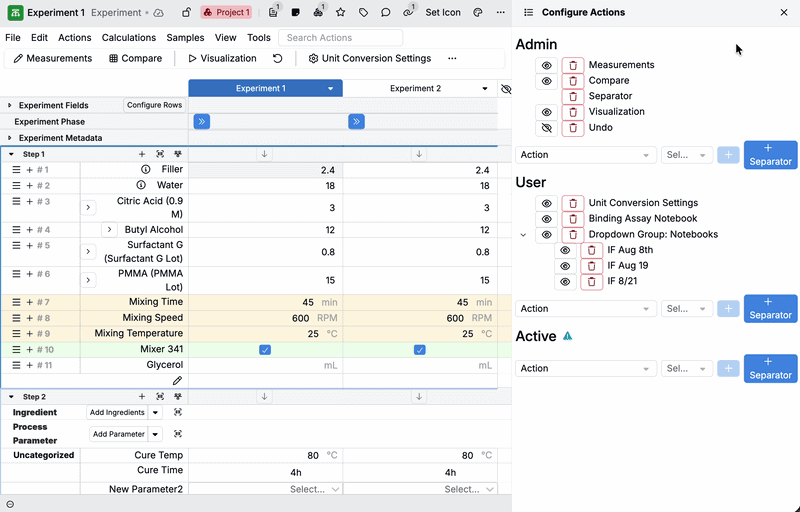
Task: Click the favorite star icon in header
Action: (340, 13)
